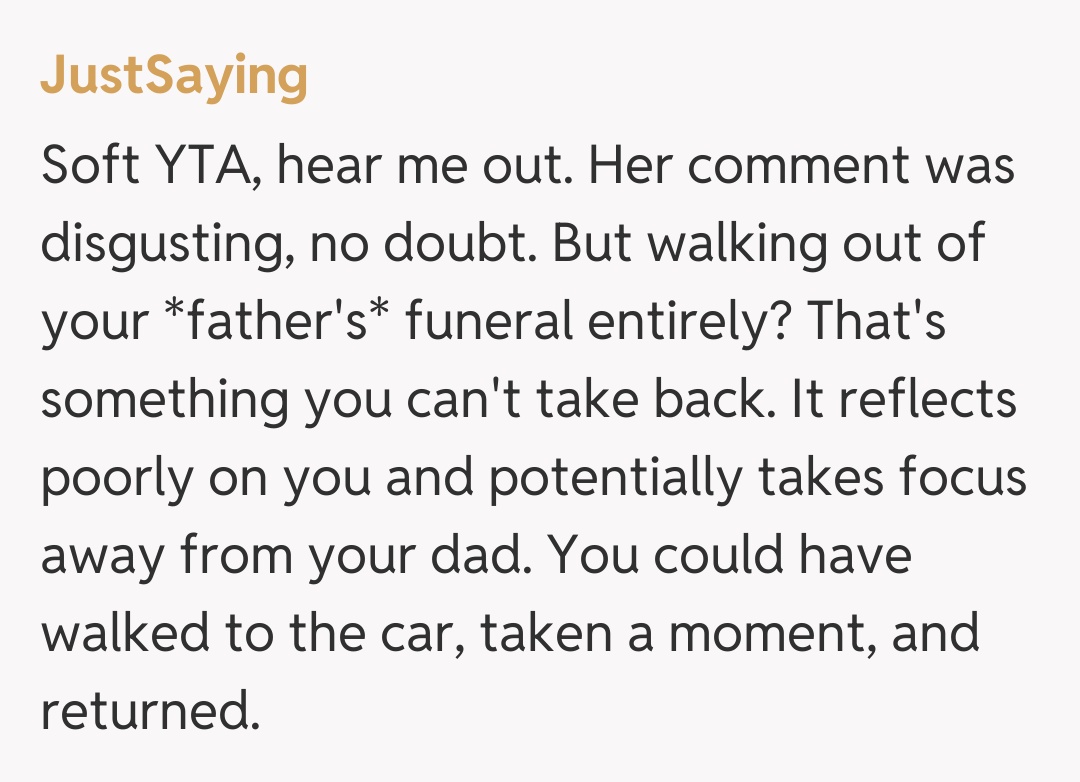Click 'Her comment was' text
This screenshot has height=782, width=1080.
[x=801, y=165]
